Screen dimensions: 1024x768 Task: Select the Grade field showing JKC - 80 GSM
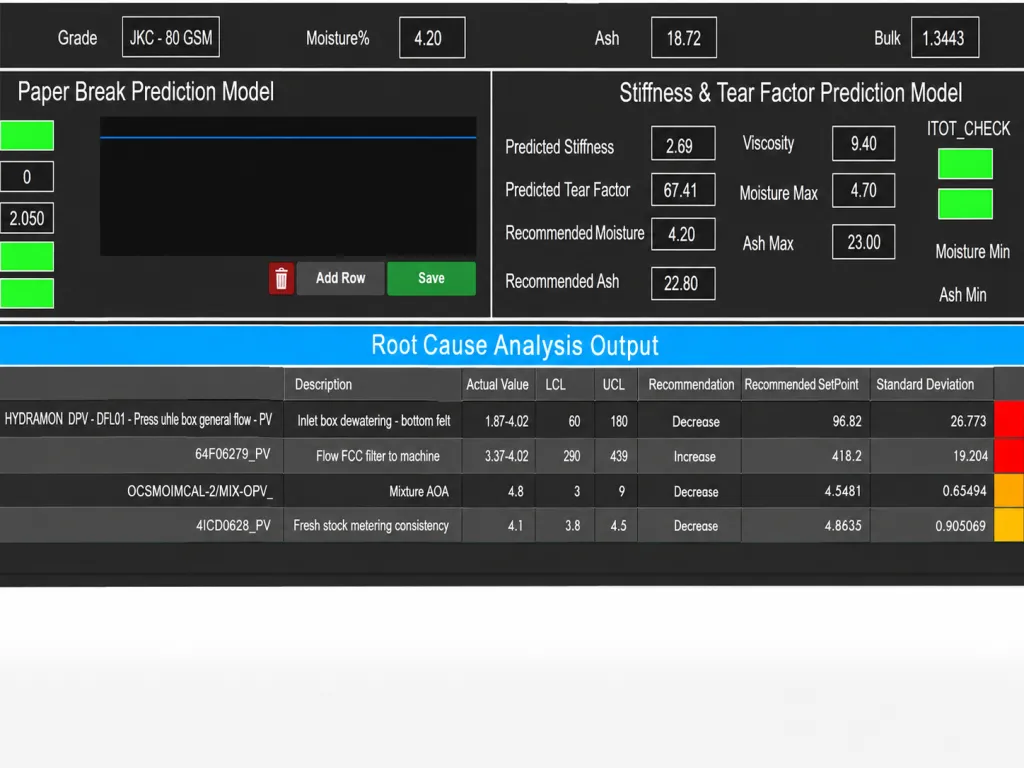point(170,37)
